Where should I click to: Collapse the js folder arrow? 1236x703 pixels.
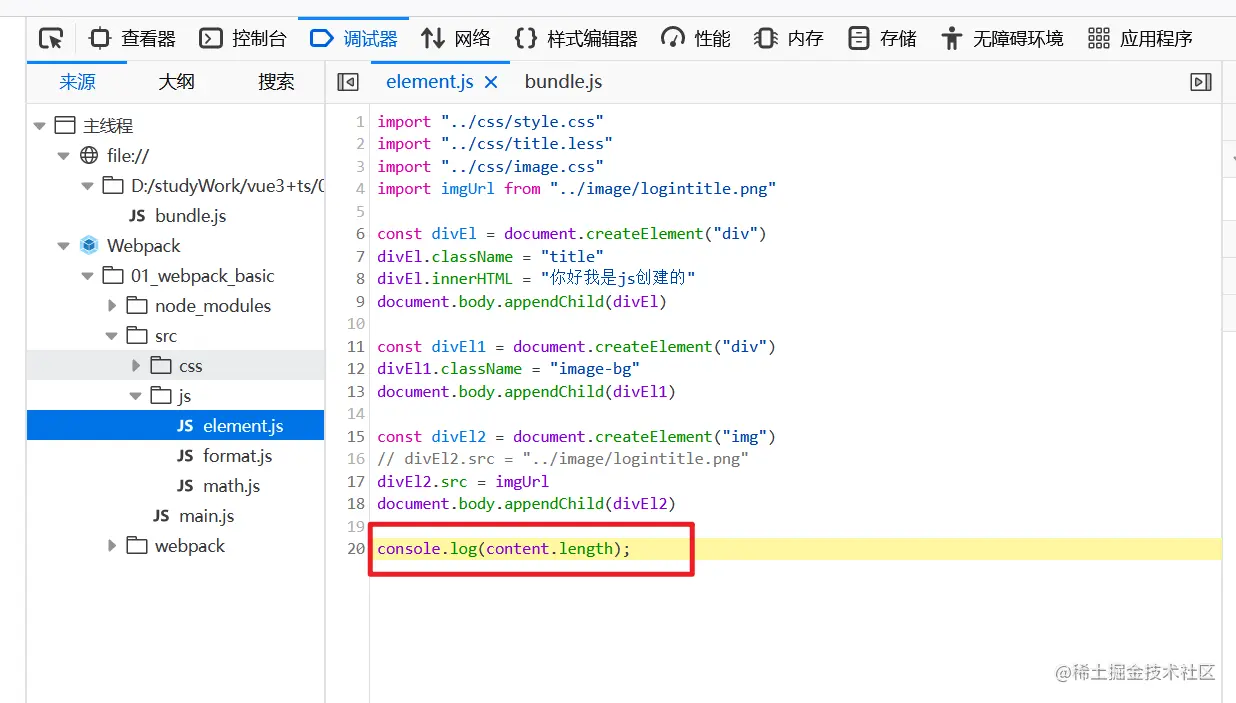coord(136,396)
